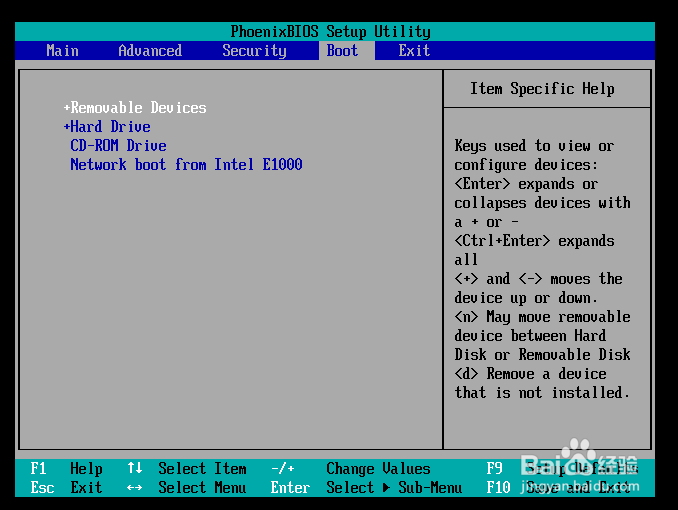Click the -/+ key hint

[283, 468]
